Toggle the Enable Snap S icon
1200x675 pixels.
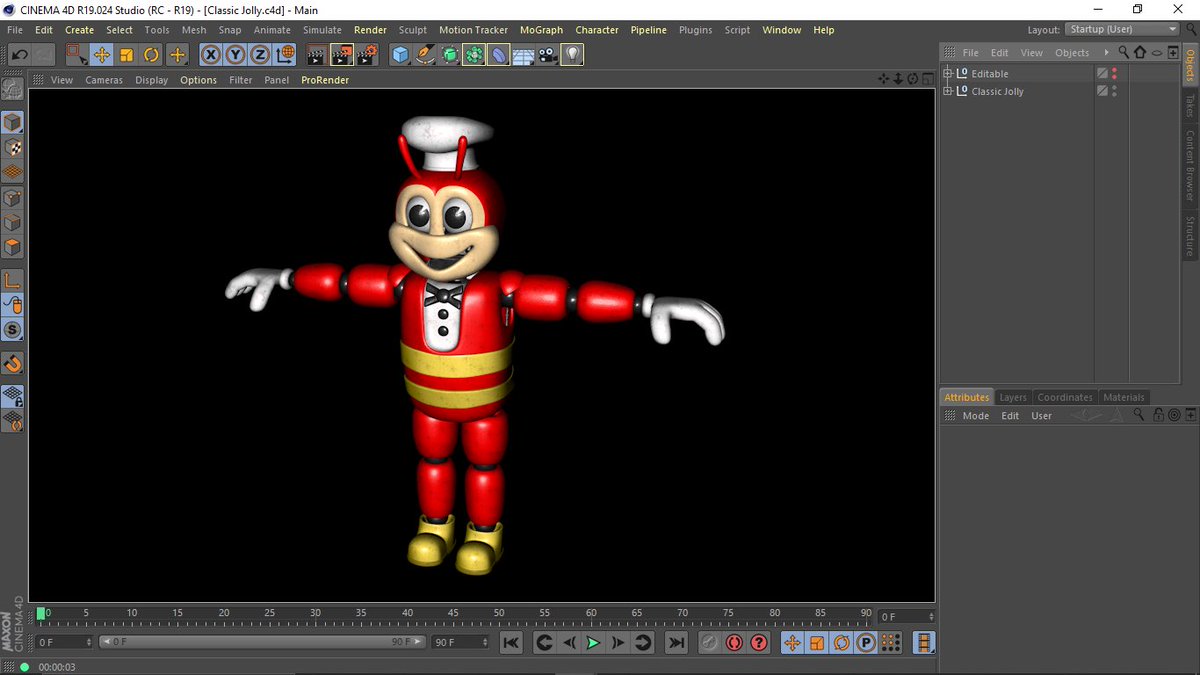[x=12, y=330]
